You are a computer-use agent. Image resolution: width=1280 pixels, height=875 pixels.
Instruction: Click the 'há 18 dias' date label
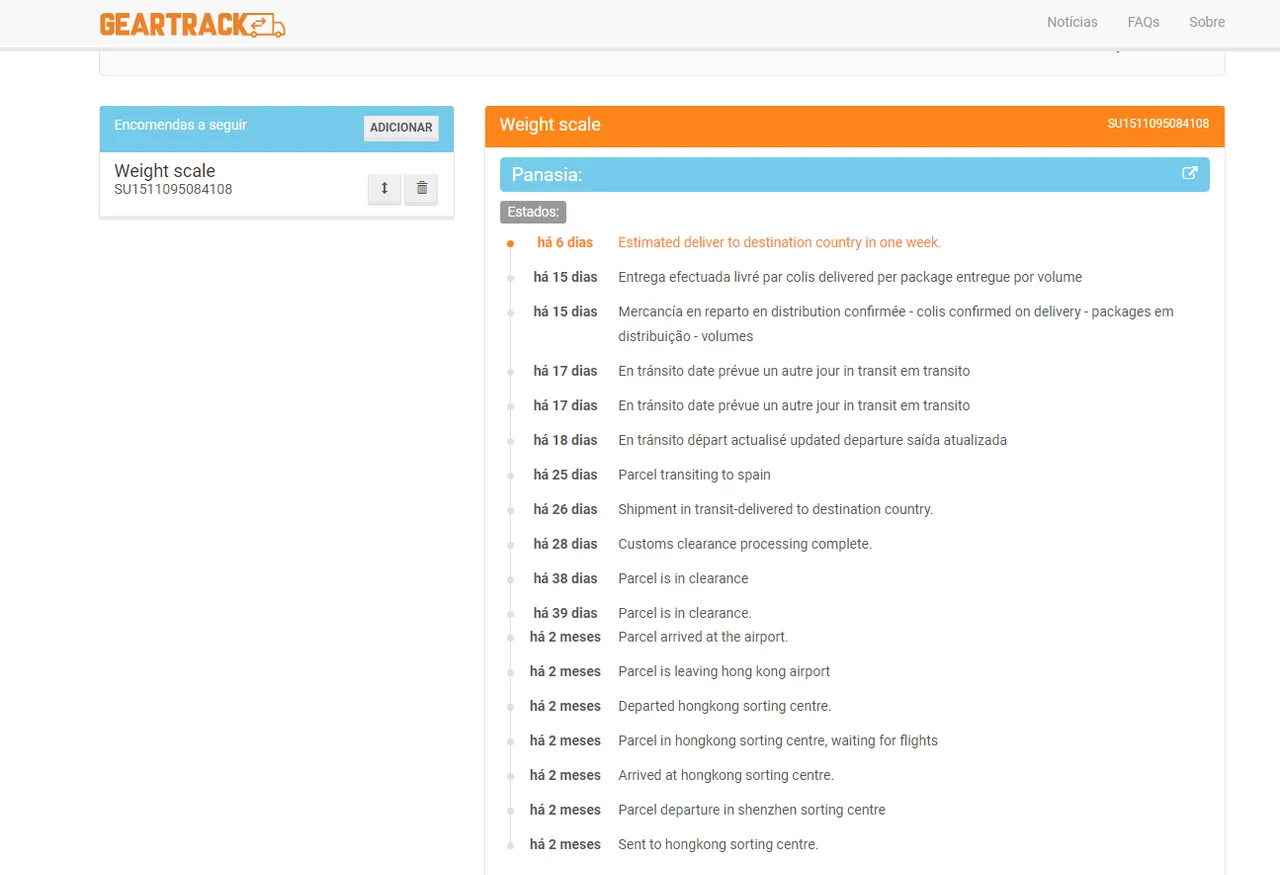coord(565,440)
